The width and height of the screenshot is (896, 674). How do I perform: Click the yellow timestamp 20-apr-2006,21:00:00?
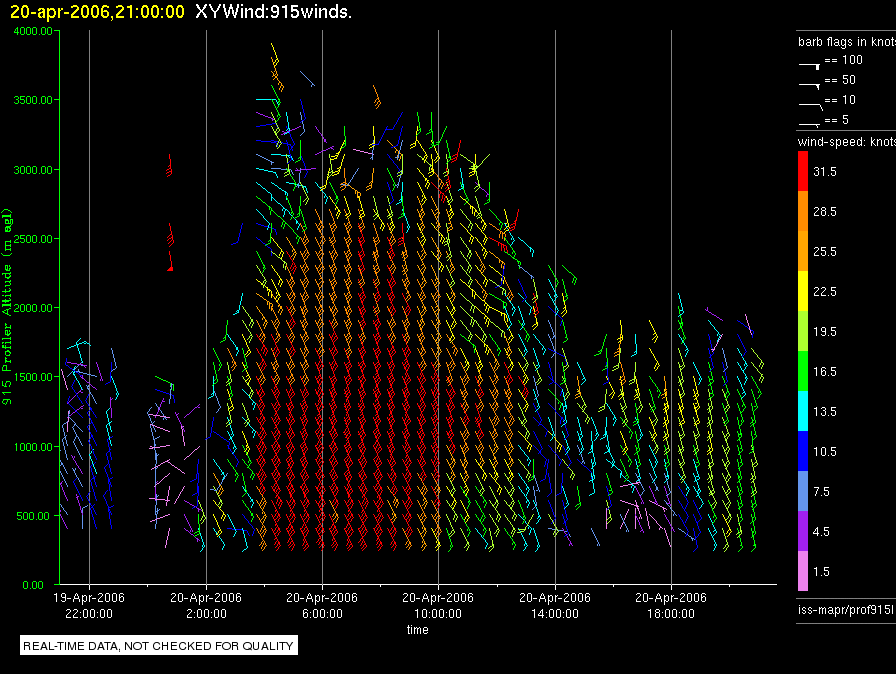[x=97, y=11]
